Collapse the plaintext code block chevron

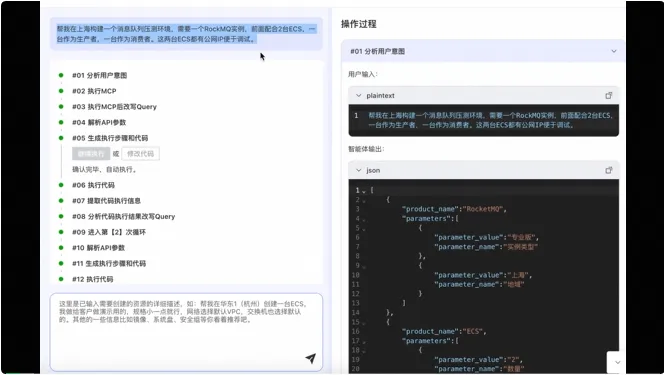(359, 96)
